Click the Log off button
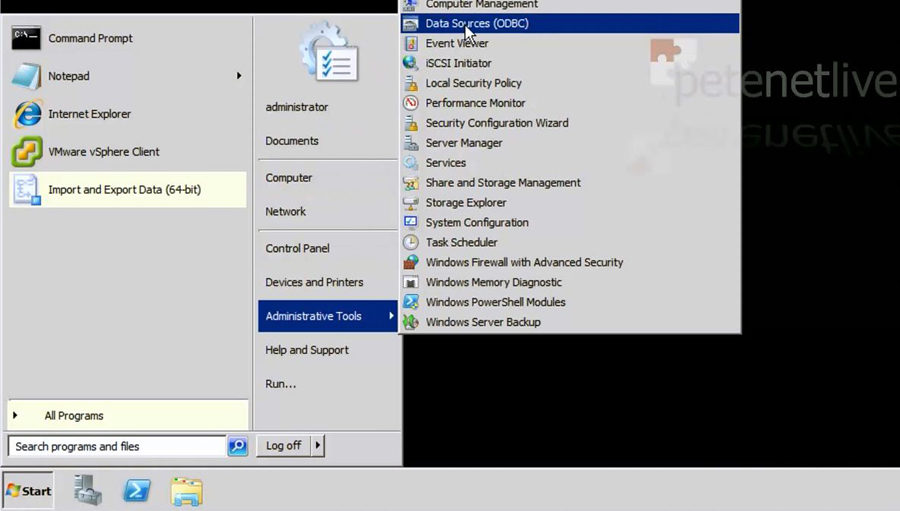Viewport: 900px width, 511px height. 284,446
